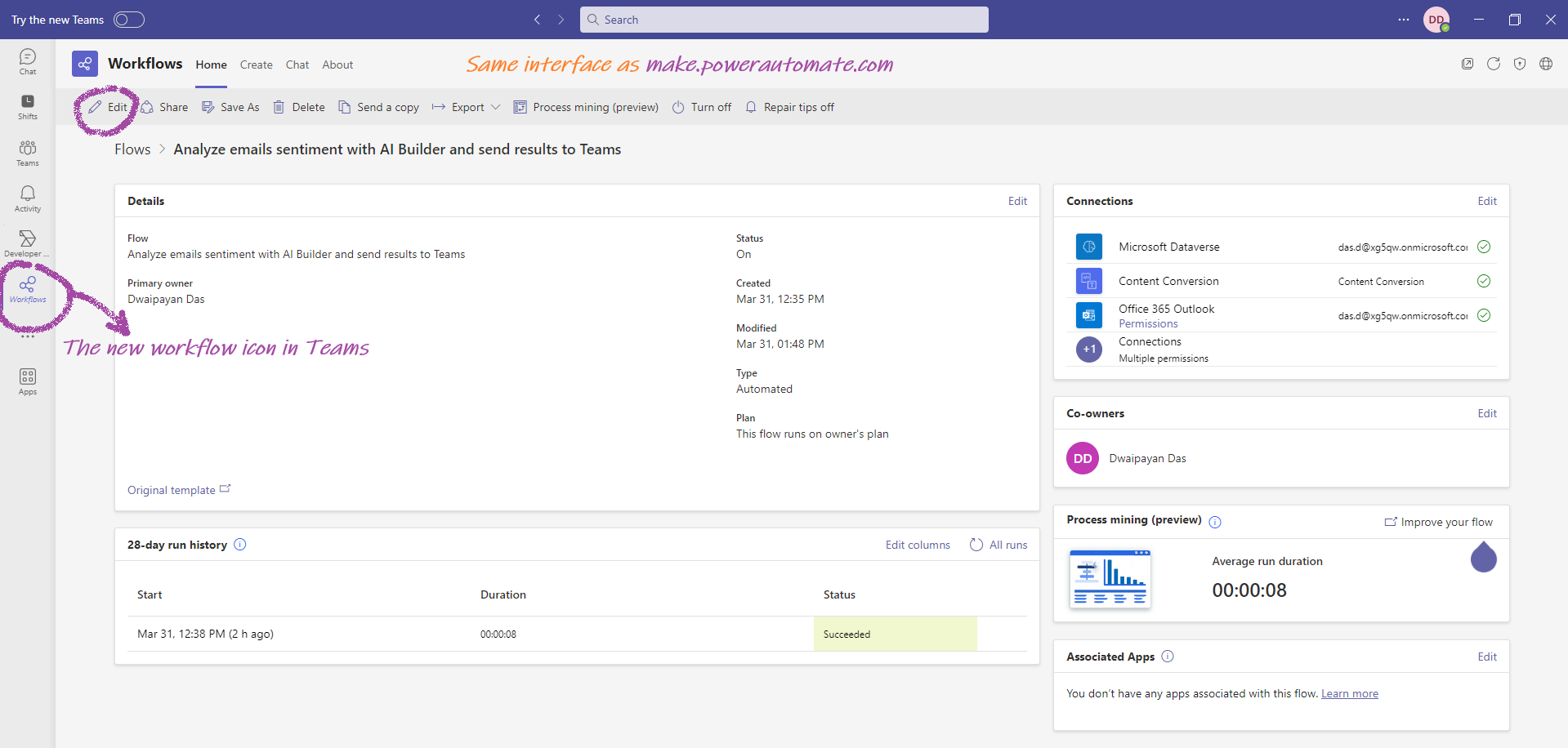Go back with the left arrow
1568x748 pixels.
537,20
